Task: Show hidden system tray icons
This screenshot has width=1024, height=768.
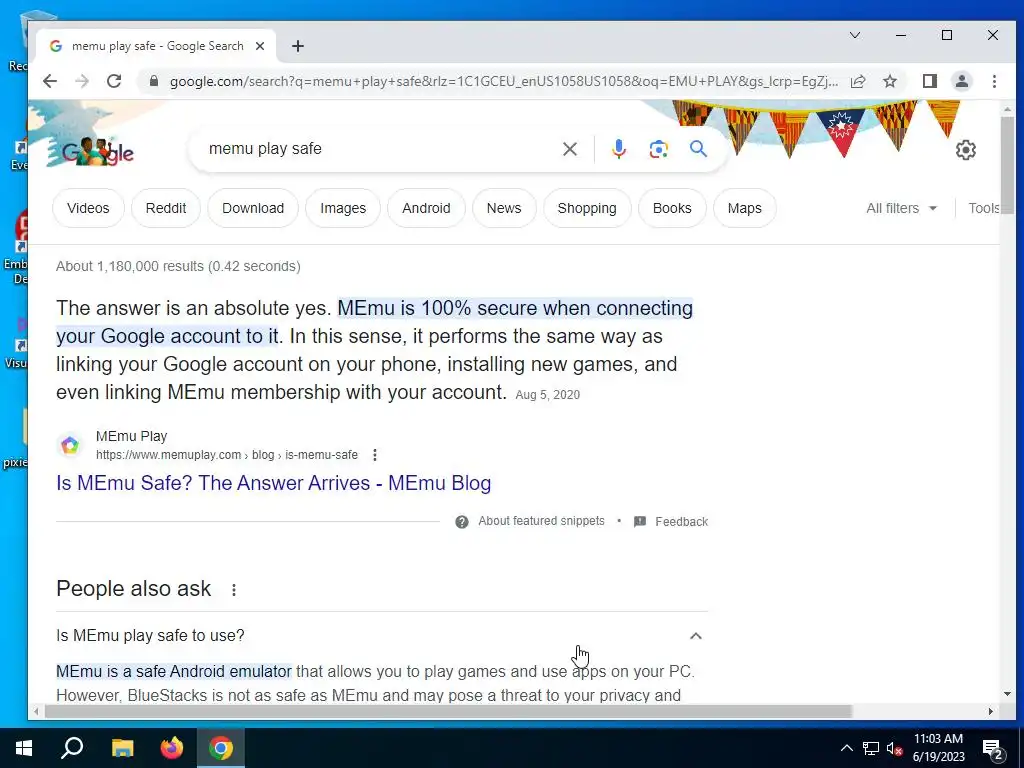Action: (x=846, y=748)
